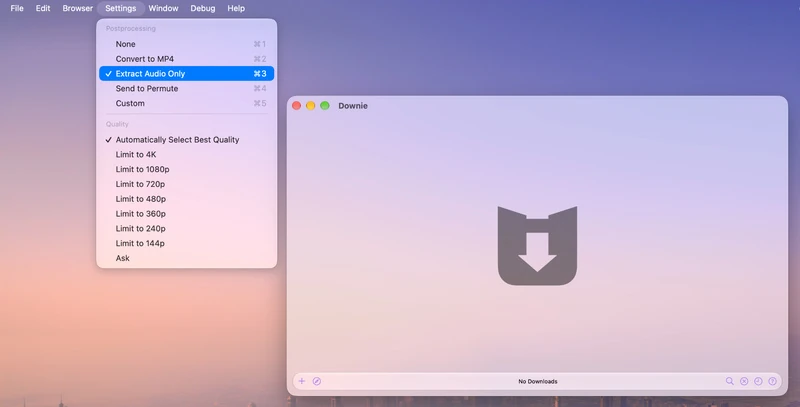This screenshot has width=800, height=407.
Task: Click the clear downloads X-circle icon
Action: [744, 381]
